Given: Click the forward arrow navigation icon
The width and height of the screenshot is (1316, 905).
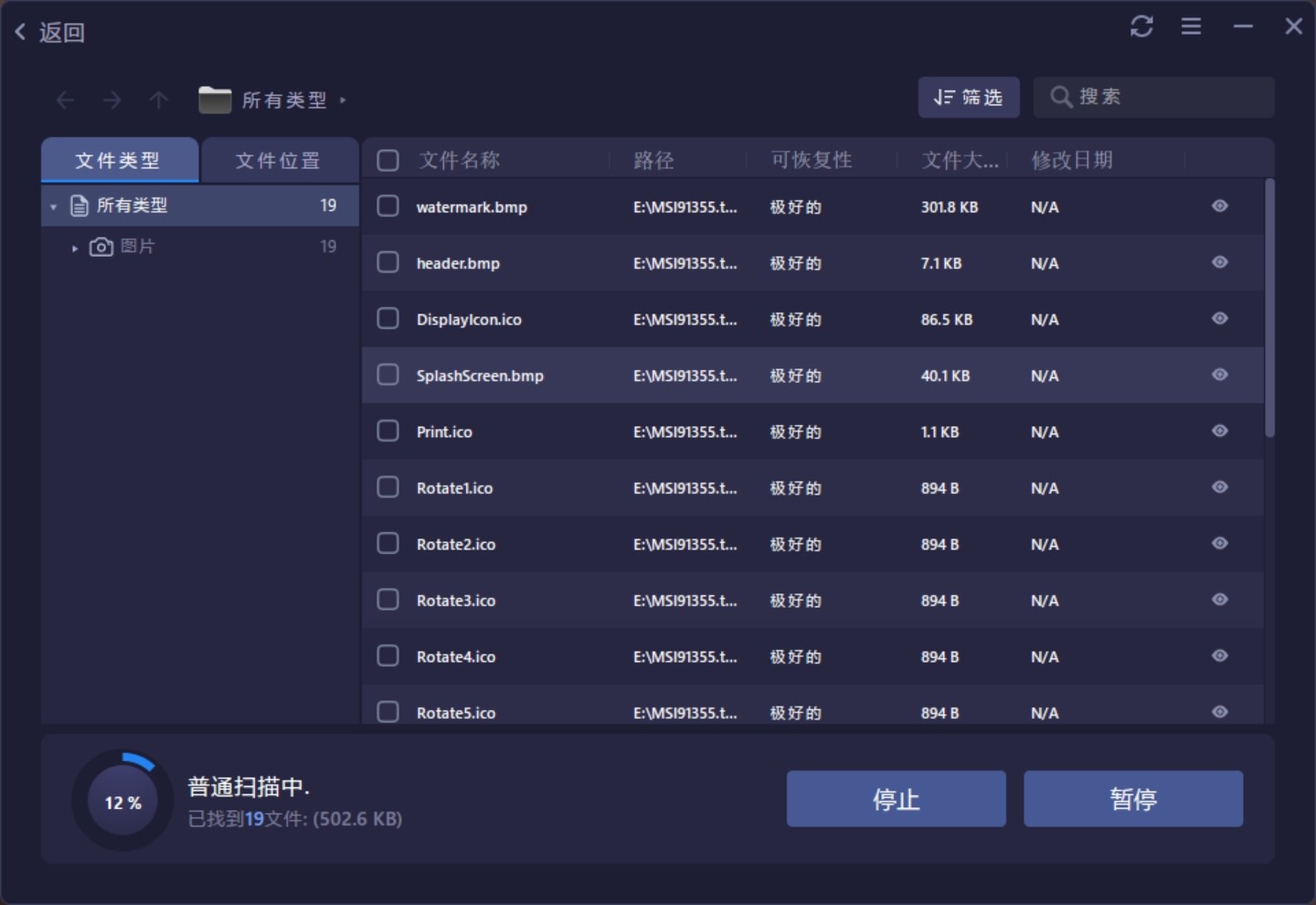Looking at the screenshot, I should [111, 100].
